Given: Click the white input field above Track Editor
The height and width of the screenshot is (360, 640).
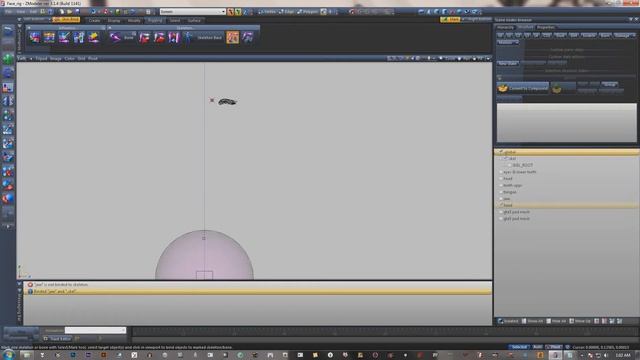Looking at the screenshot, I should (x=96, y=330).
